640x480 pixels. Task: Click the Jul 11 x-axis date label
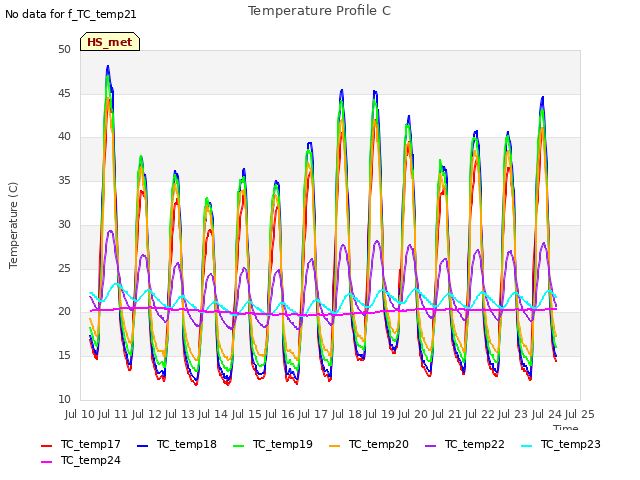click(113, 414)
